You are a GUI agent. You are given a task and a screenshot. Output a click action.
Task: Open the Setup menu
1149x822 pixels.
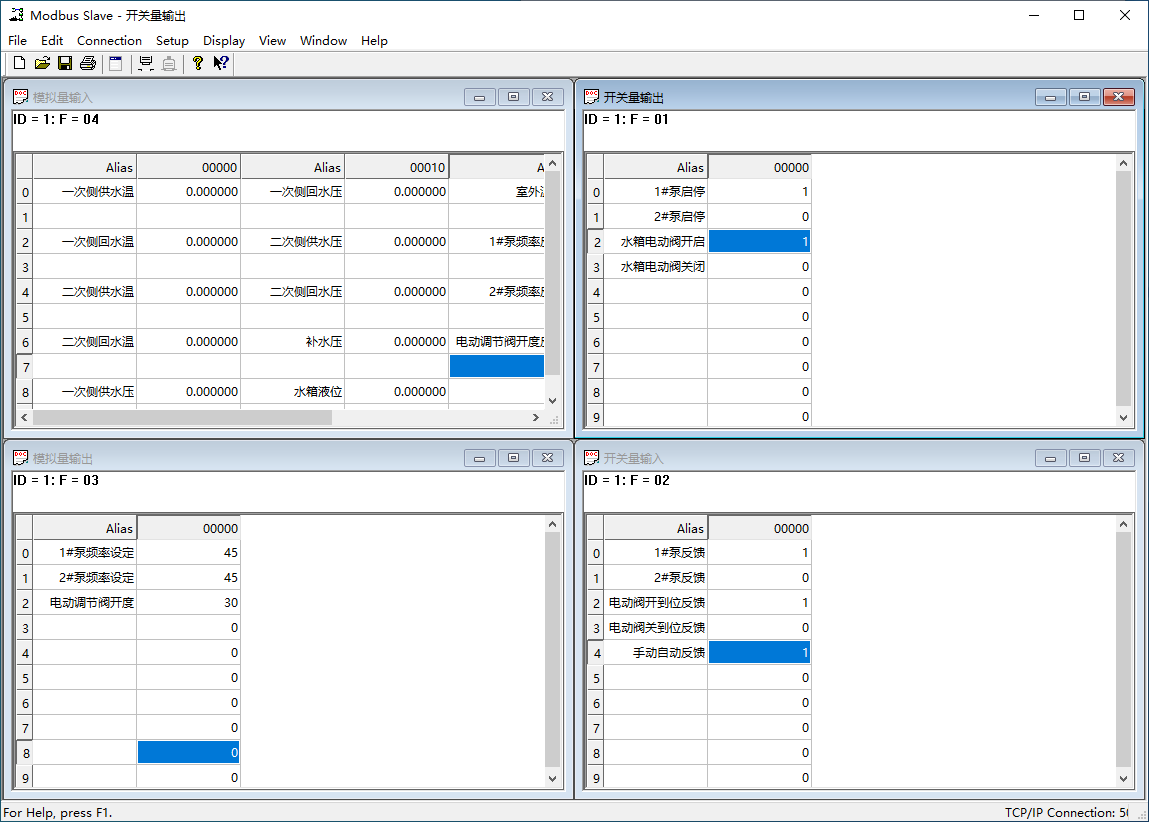(x=172, y=40)
